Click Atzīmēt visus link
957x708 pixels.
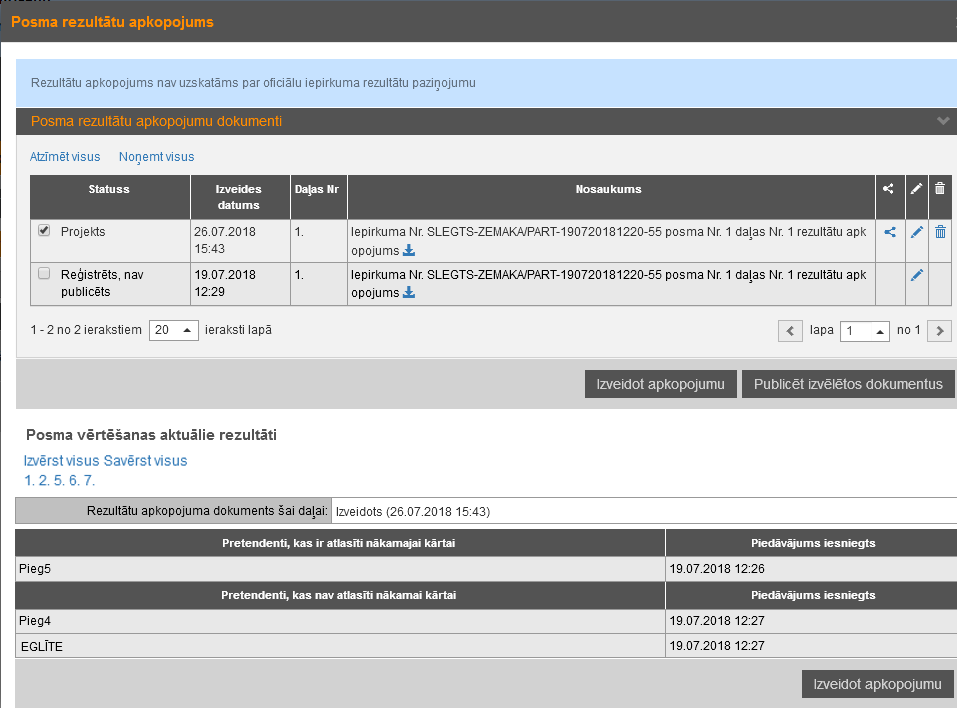pos(65,157)
